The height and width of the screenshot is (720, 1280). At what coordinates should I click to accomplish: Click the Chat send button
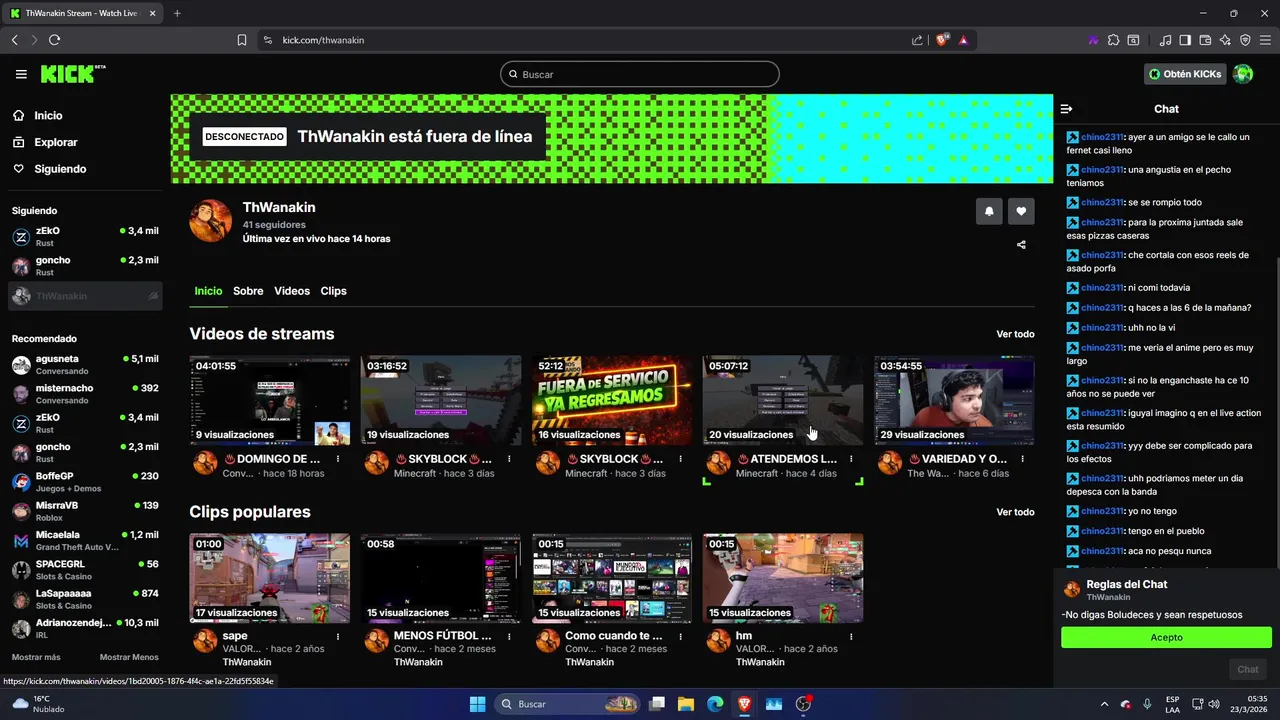tap(1248, 669)
